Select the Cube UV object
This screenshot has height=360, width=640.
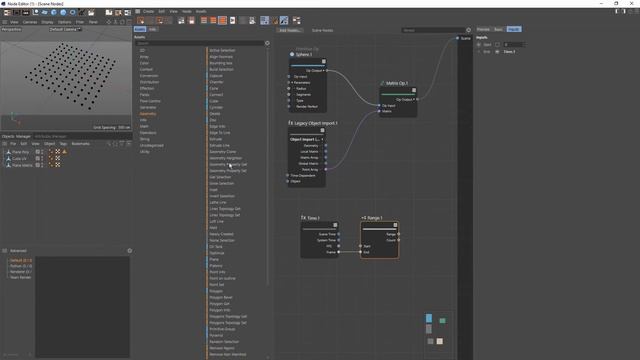point(19,158)
